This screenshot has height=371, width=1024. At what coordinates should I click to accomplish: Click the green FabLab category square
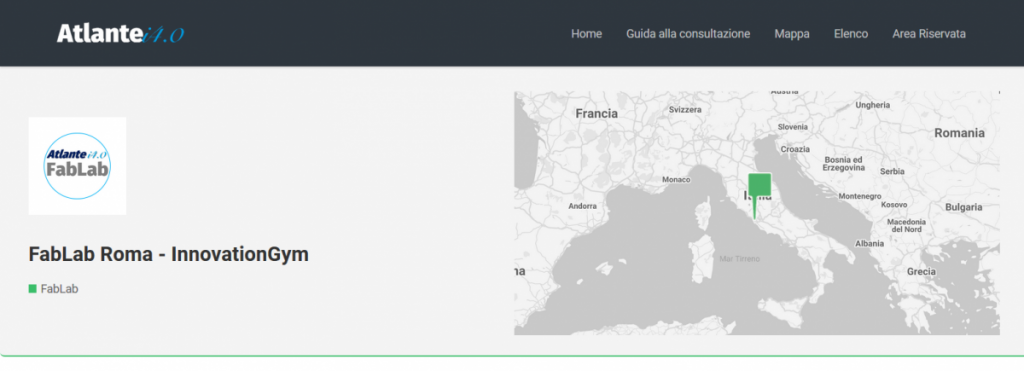[x=33, y=289]
